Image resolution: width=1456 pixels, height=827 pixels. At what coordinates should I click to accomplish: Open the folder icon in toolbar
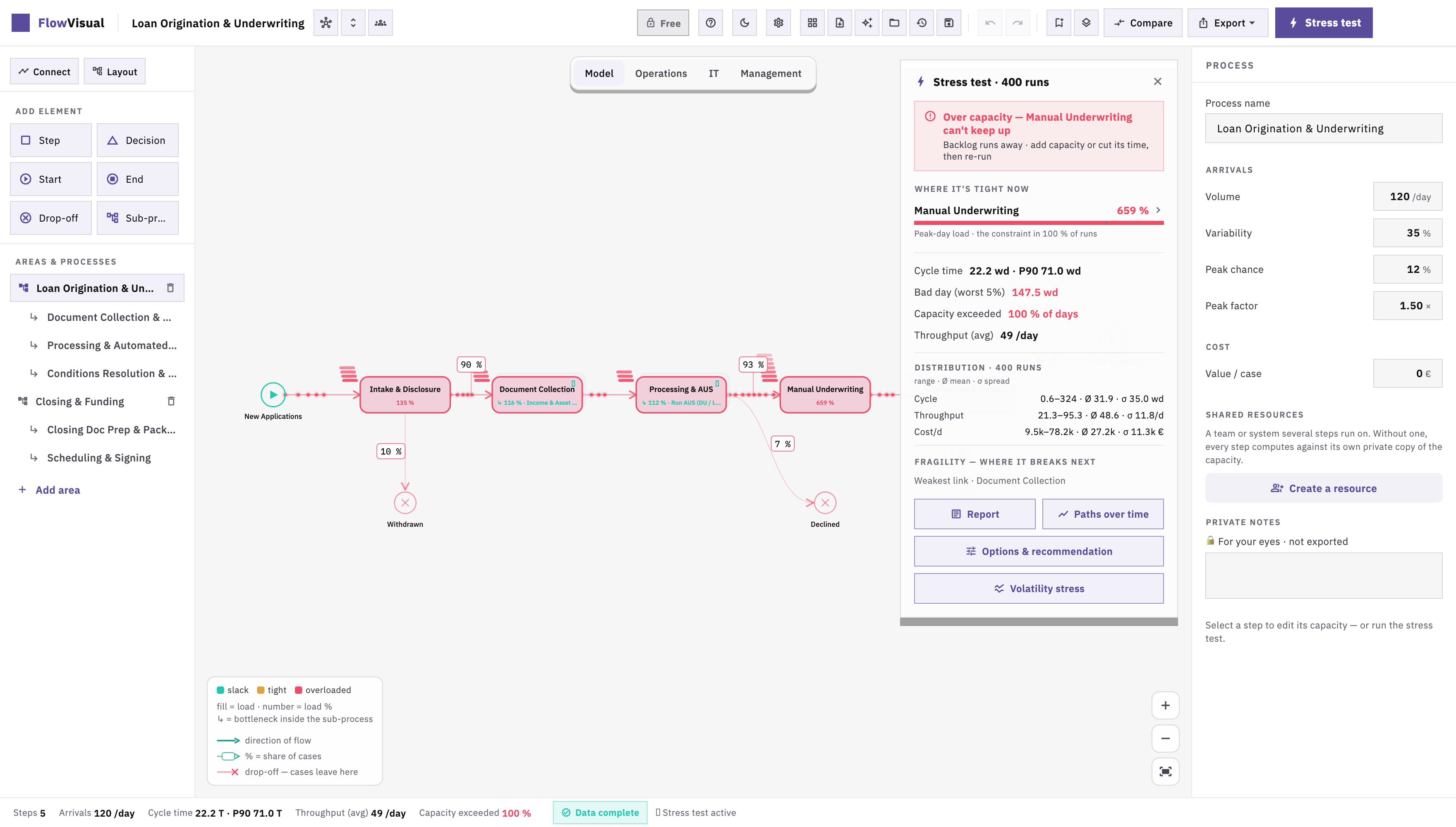coord(894,23)
